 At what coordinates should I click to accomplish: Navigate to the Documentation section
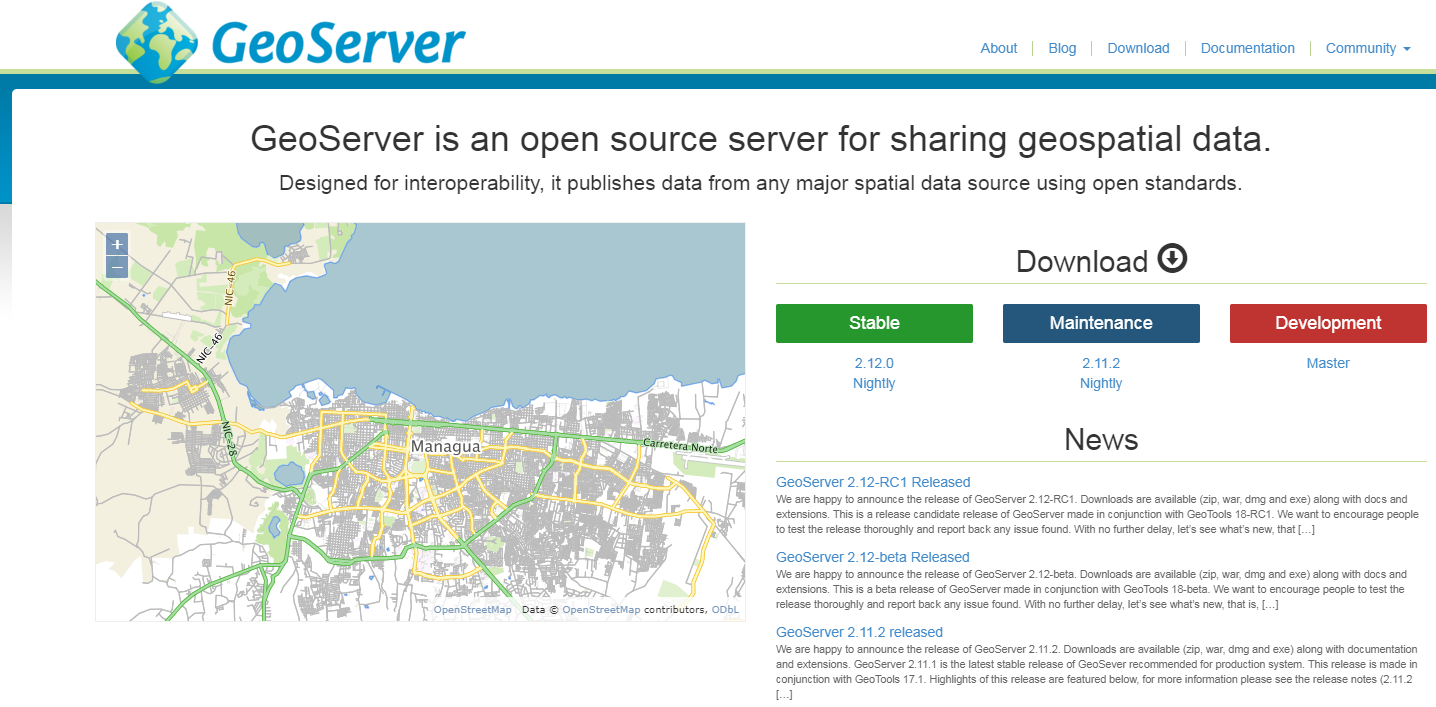(x=1247, y=48)
